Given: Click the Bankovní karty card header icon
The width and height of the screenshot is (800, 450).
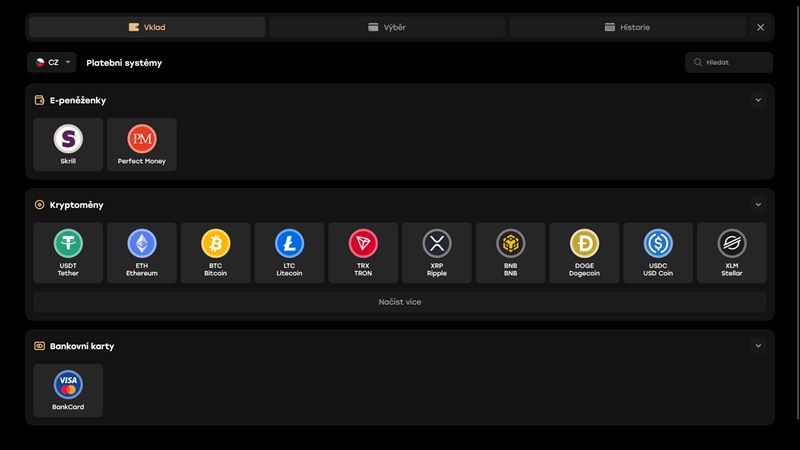Looking at the screenshot, I should click(39, 346).
